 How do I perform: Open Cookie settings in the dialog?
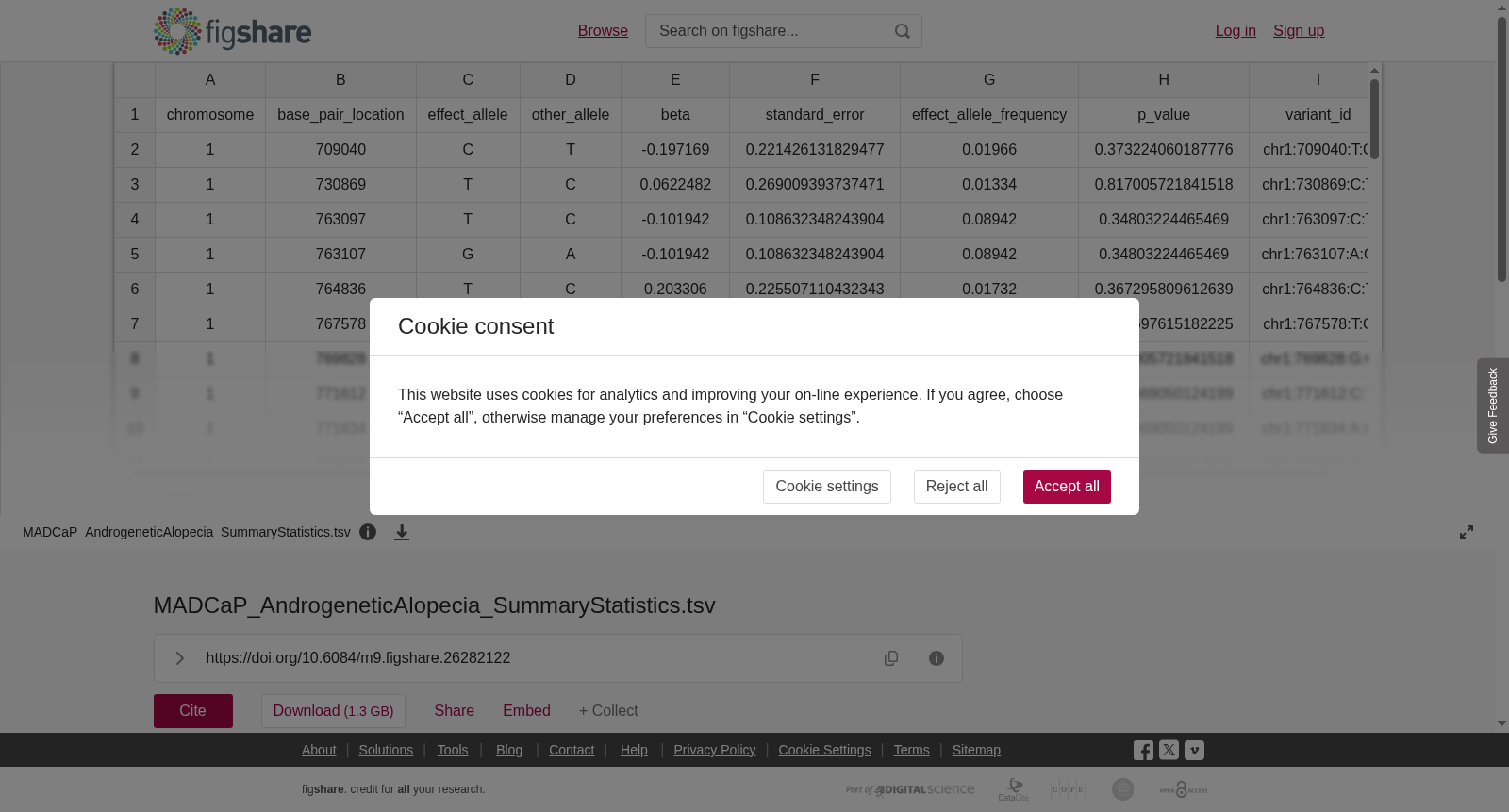827,487
